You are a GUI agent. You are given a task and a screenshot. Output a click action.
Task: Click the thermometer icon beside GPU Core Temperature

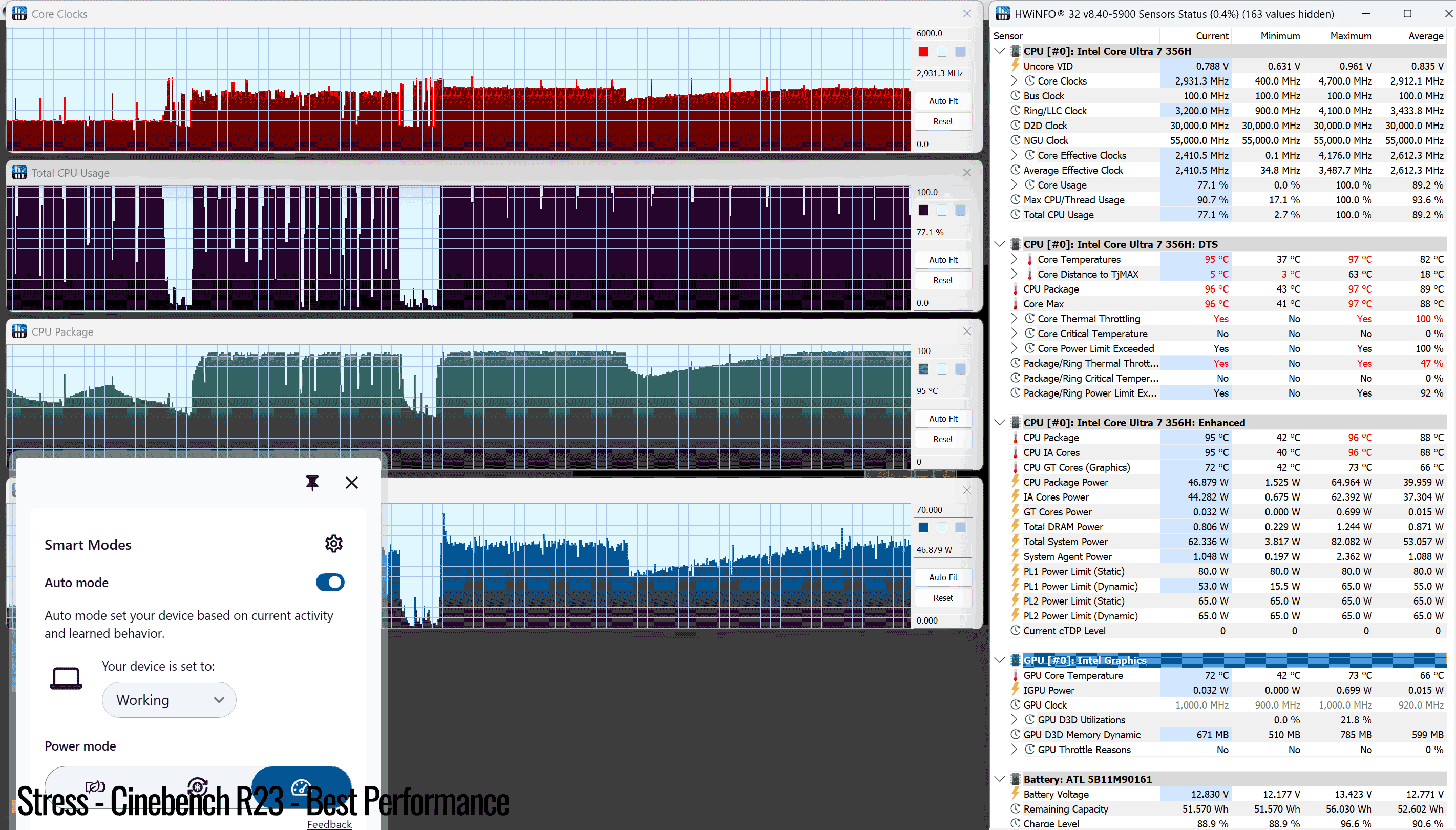(1015, 675)
